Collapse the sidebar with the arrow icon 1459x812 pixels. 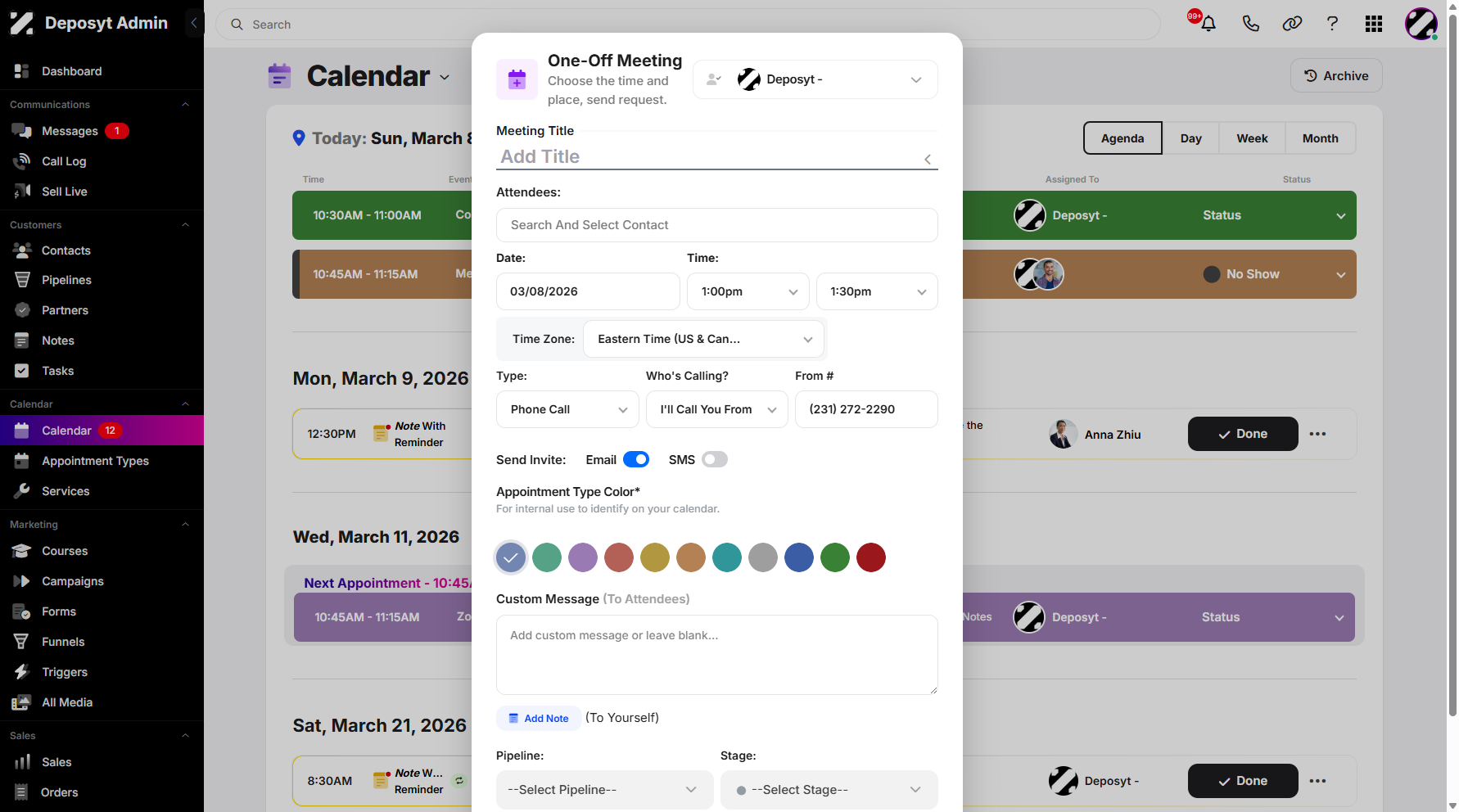click(x=194, y=23)
